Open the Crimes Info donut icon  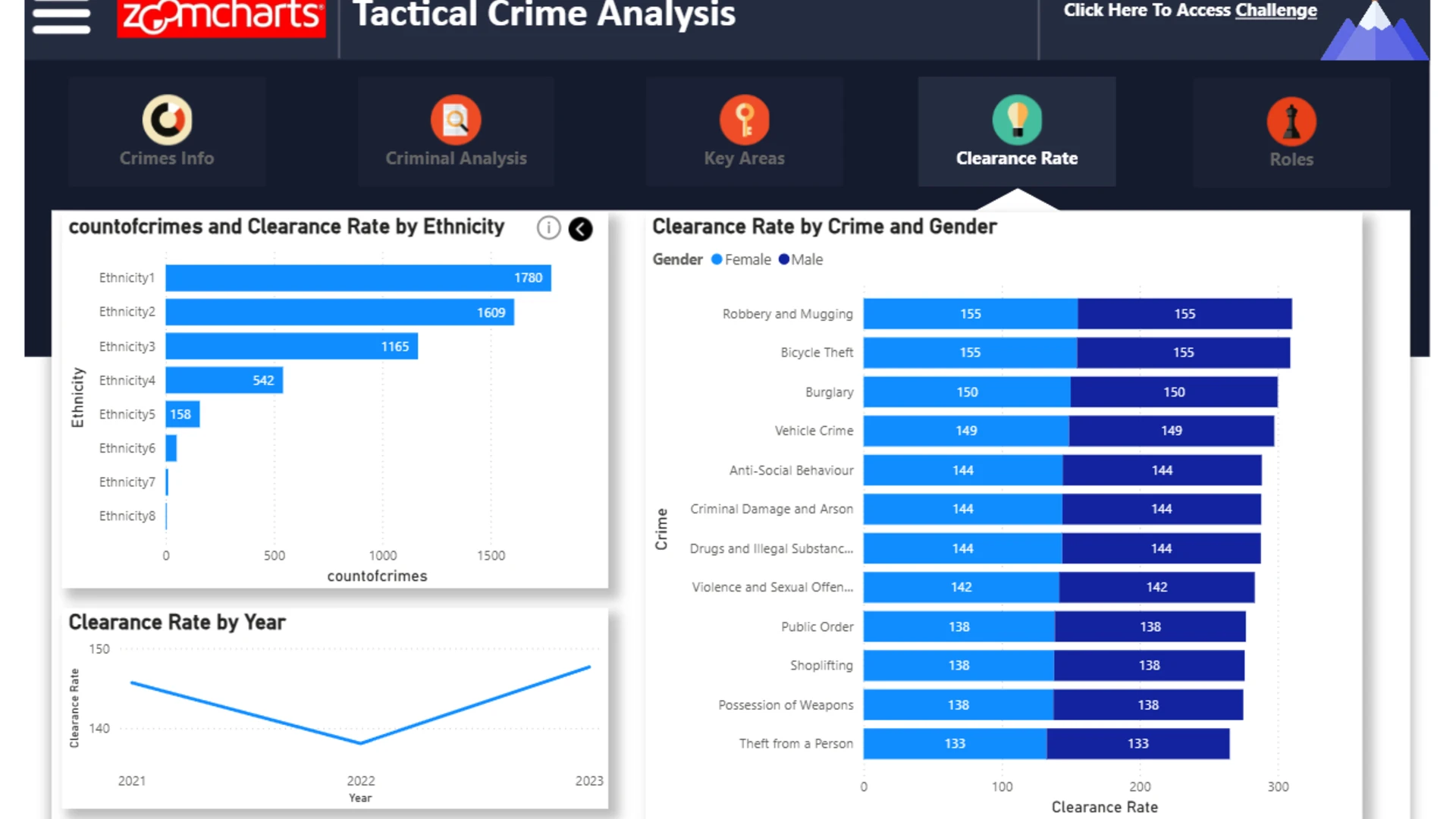pyautogui.click(x=167, y=119)
